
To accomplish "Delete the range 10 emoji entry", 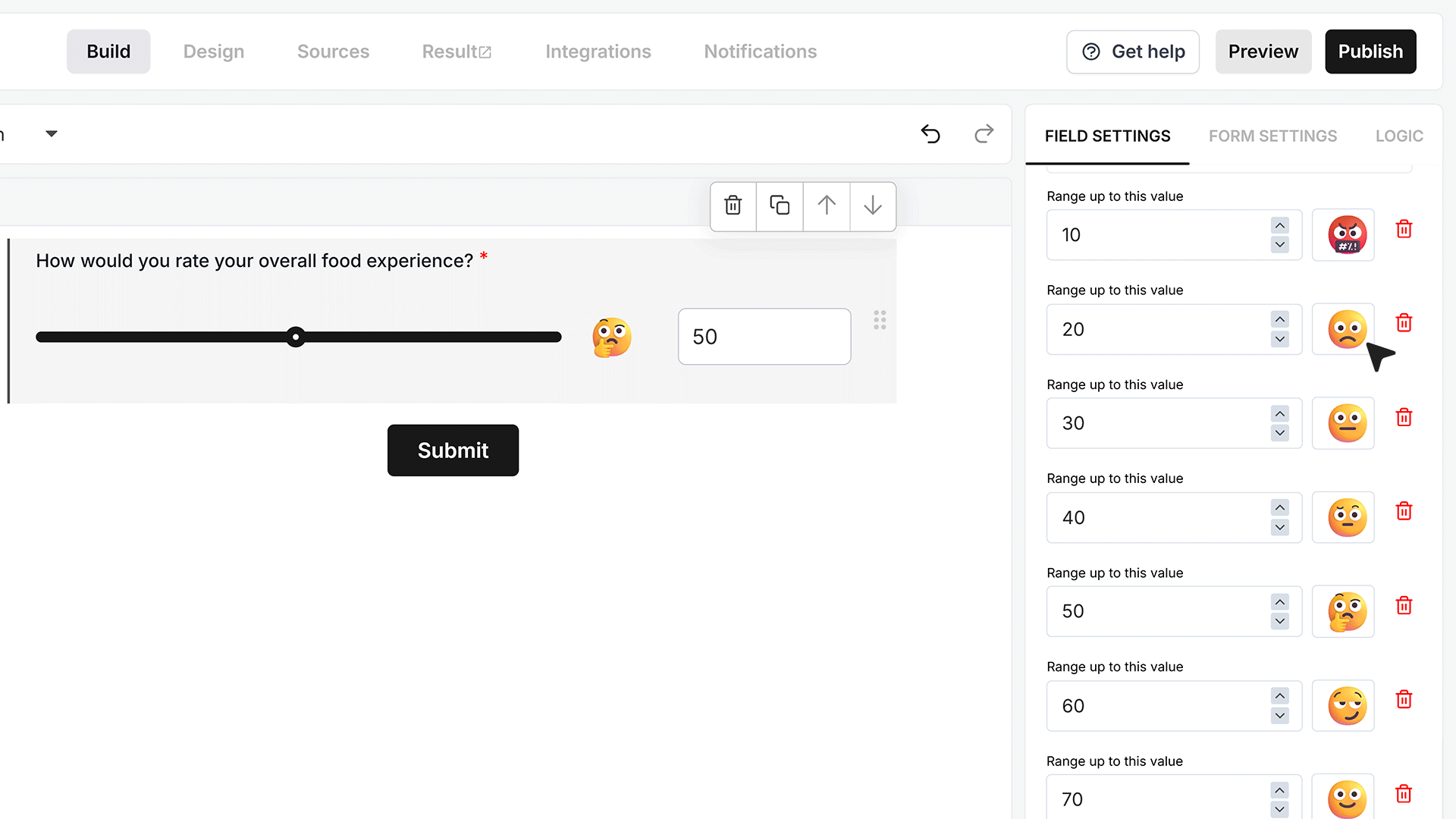I will 1404,229.
